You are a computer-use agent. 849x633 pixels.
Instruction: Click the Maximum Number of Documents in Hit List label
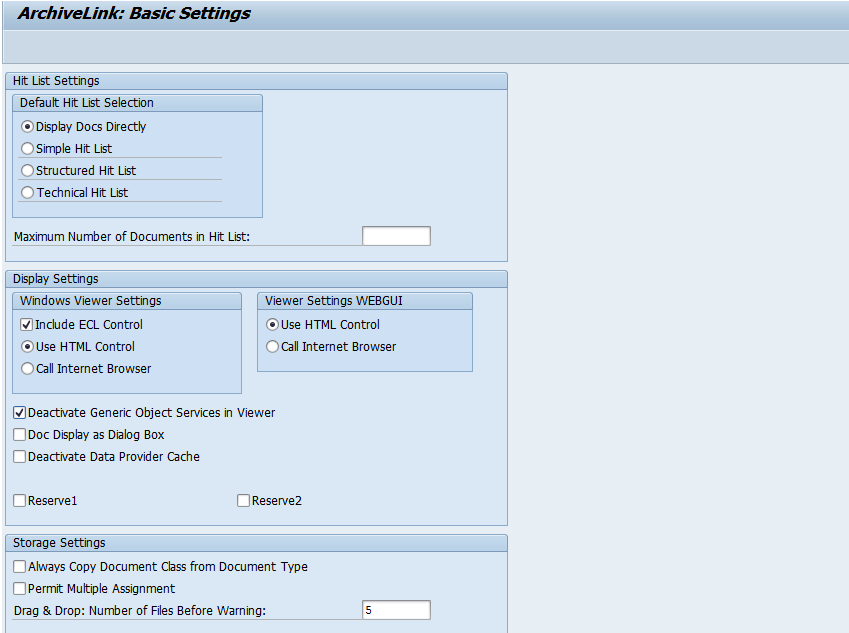click(132, 237)
